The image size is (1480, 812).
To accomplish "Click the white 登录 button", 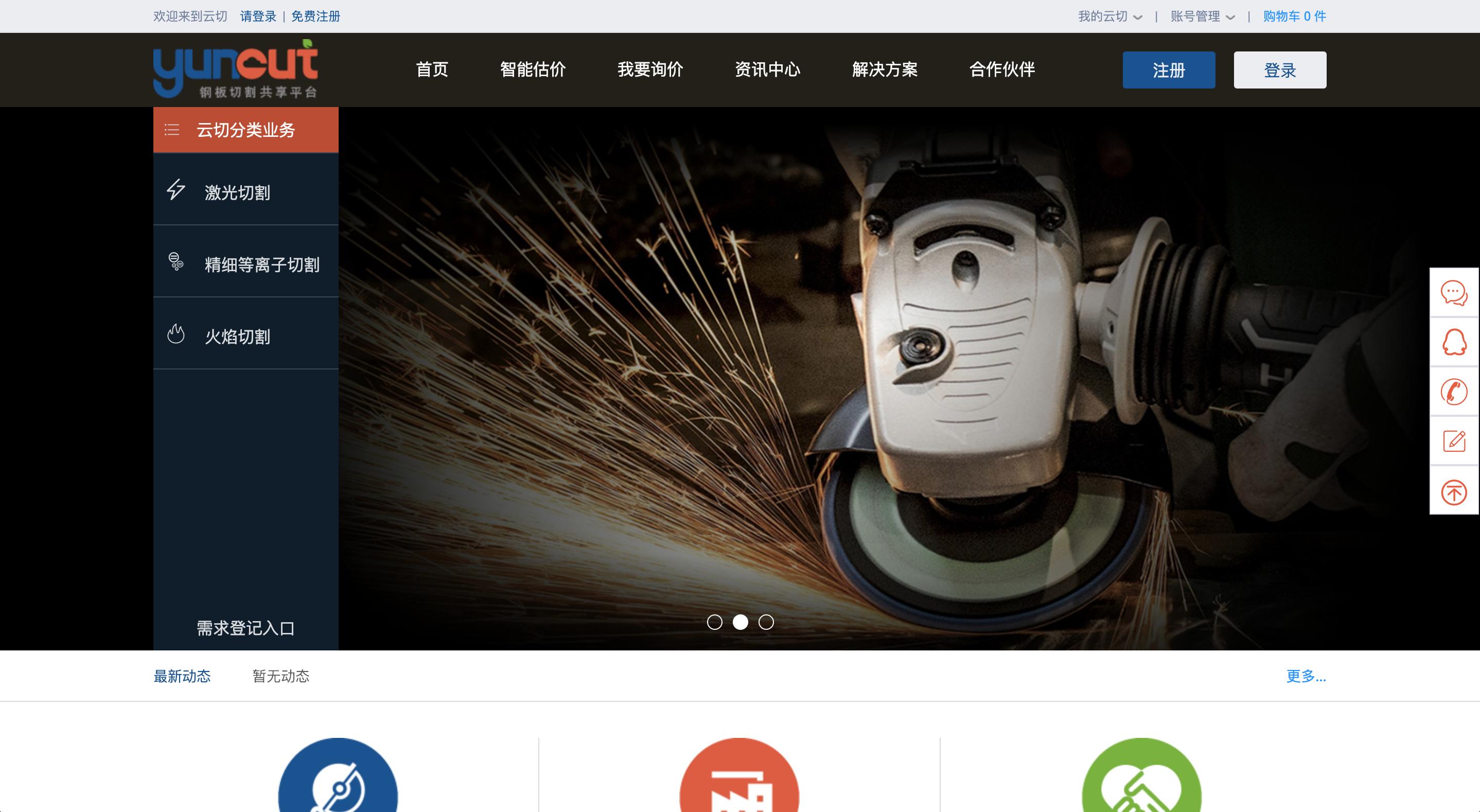I will pos(1279,69).
